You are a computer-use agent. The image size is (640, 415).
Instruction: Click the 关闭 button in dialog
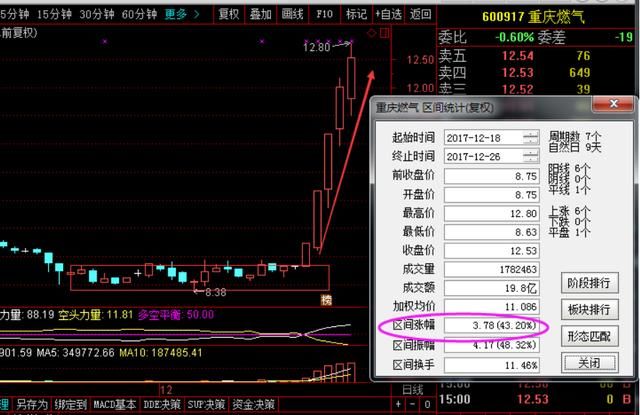click(589, 363)
